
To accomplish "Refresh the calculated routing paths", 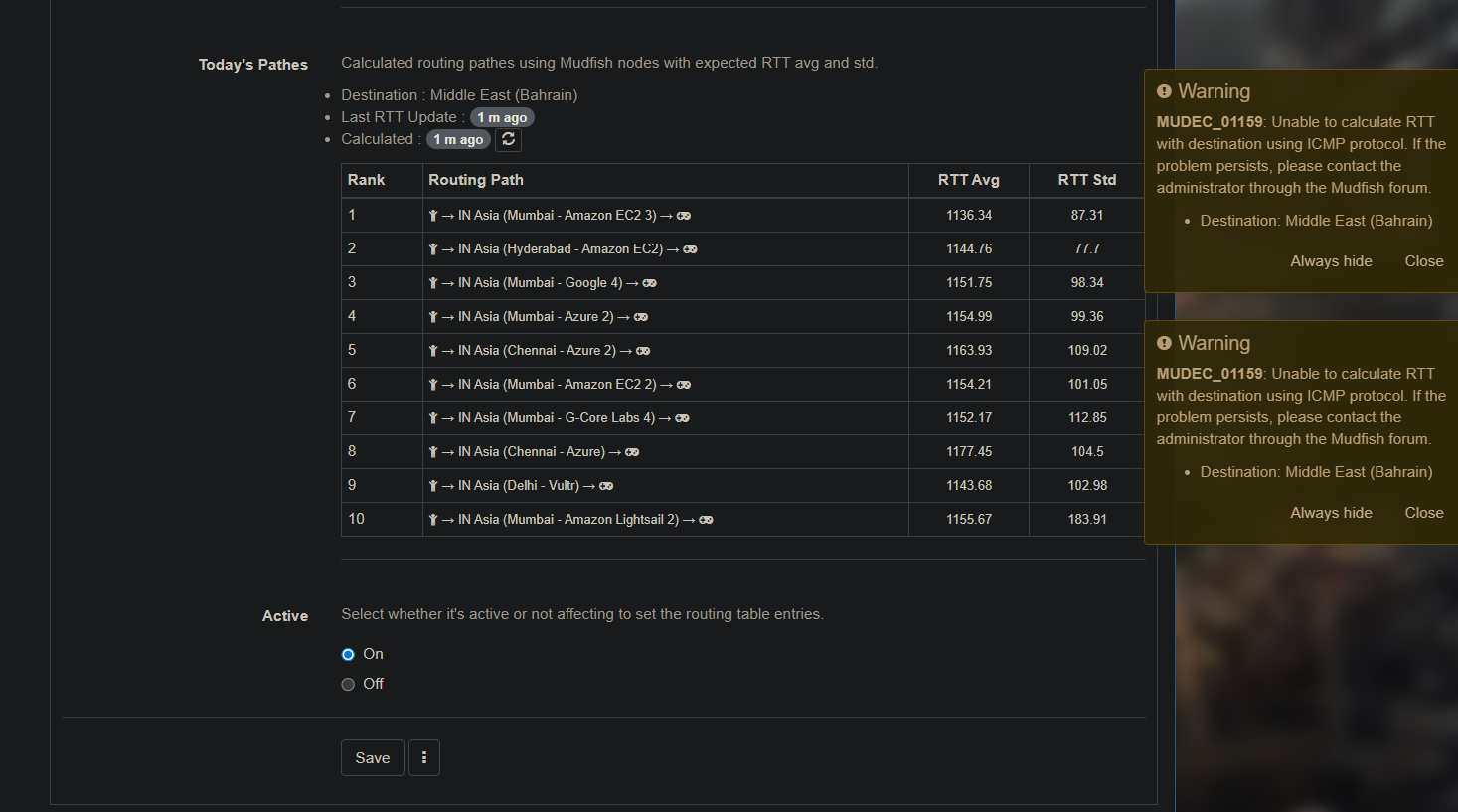I will (509, 139).
